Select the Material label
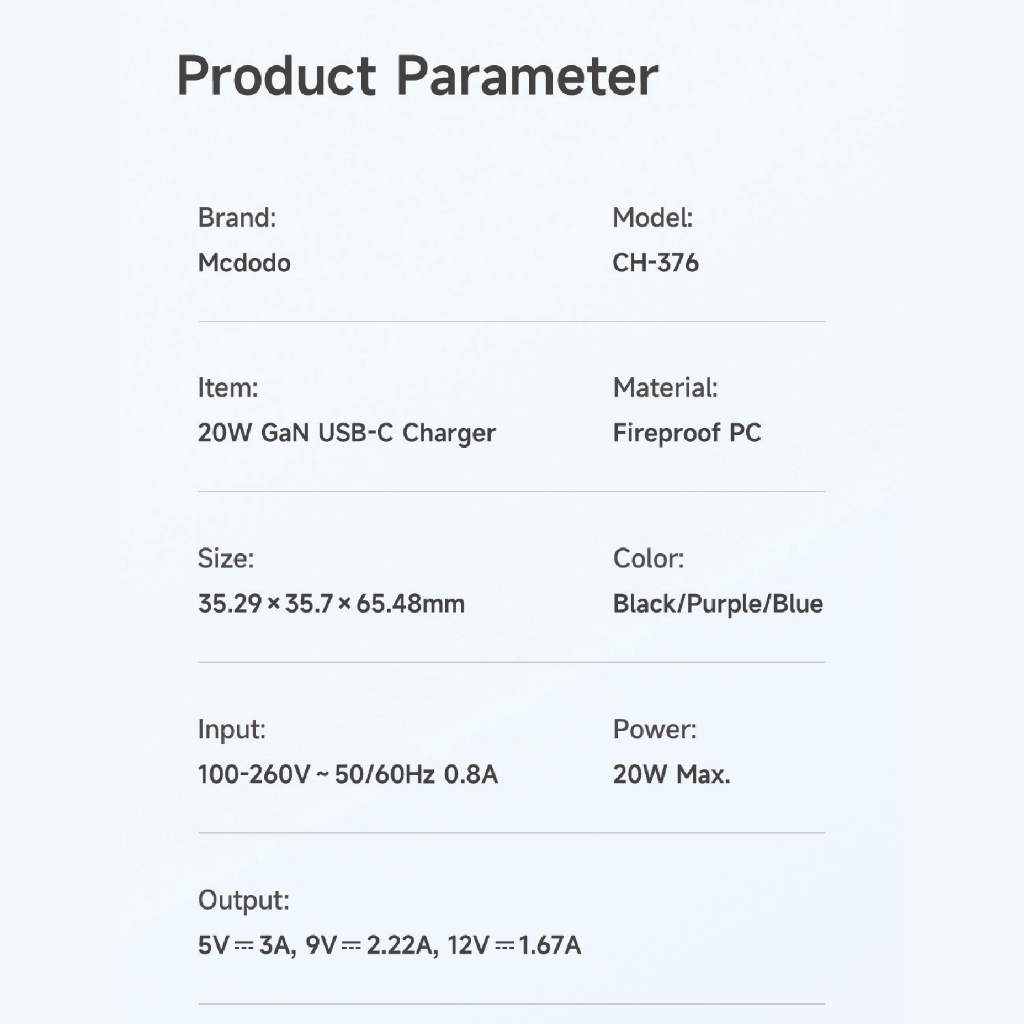 [x=665, y=387]
